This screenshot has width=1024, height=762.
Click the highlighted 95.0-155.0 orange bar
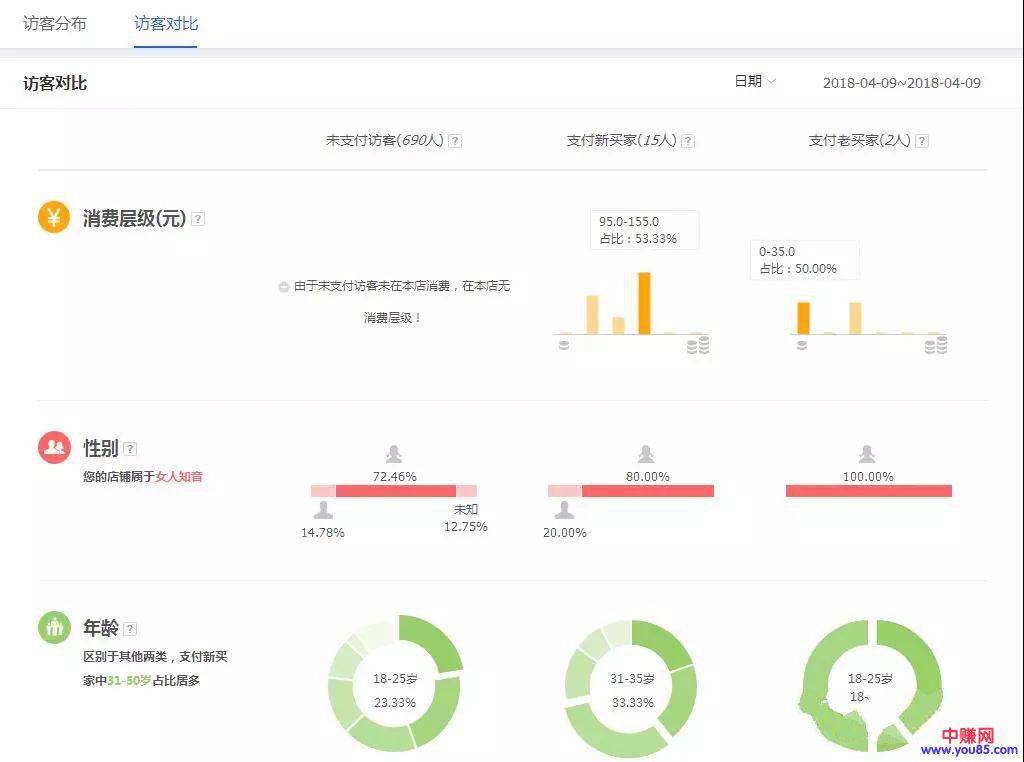coord(644,302)
